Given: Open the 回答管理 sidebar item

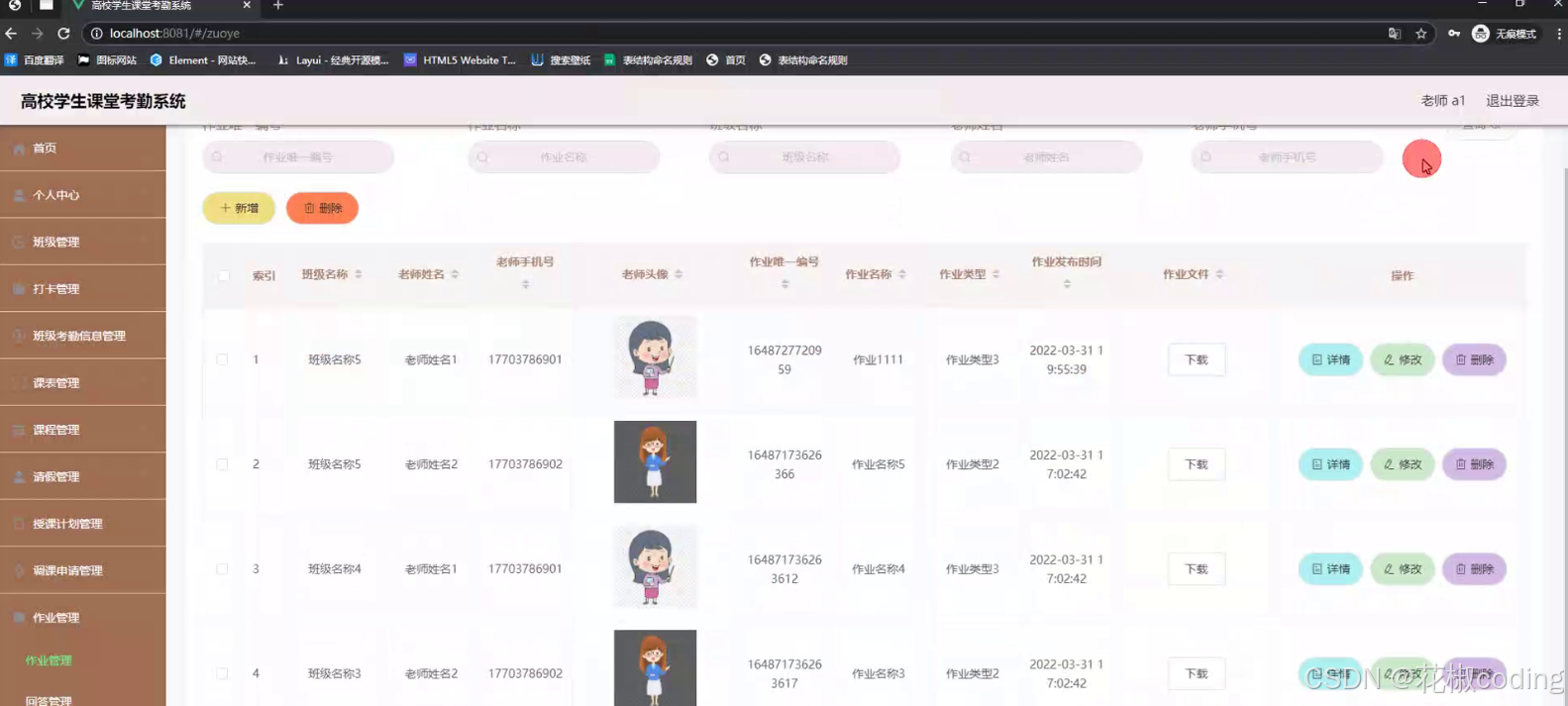Looking at the screenshot, I should click(x=49, y=700).
